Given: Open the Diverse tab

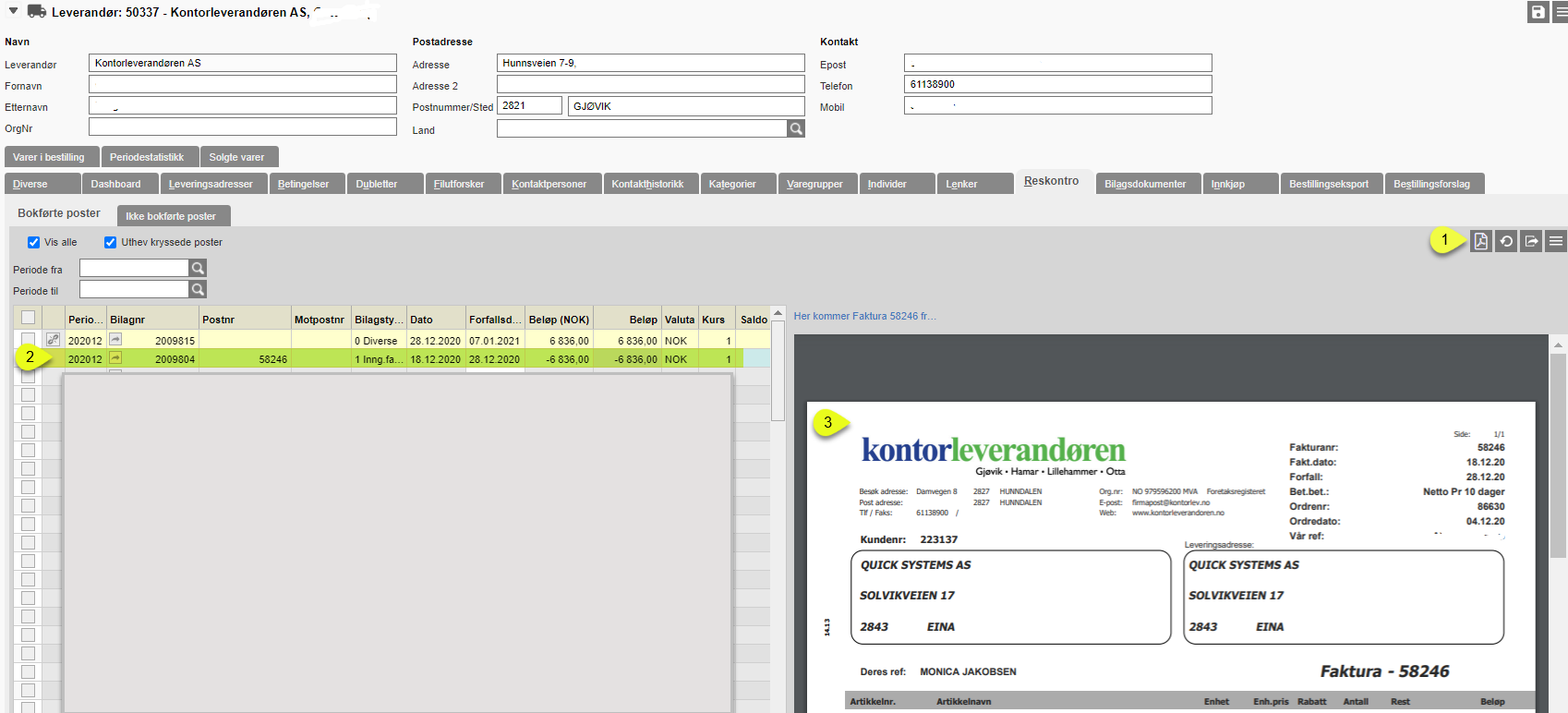Looking at the screenshot, I should click(42, 184).
